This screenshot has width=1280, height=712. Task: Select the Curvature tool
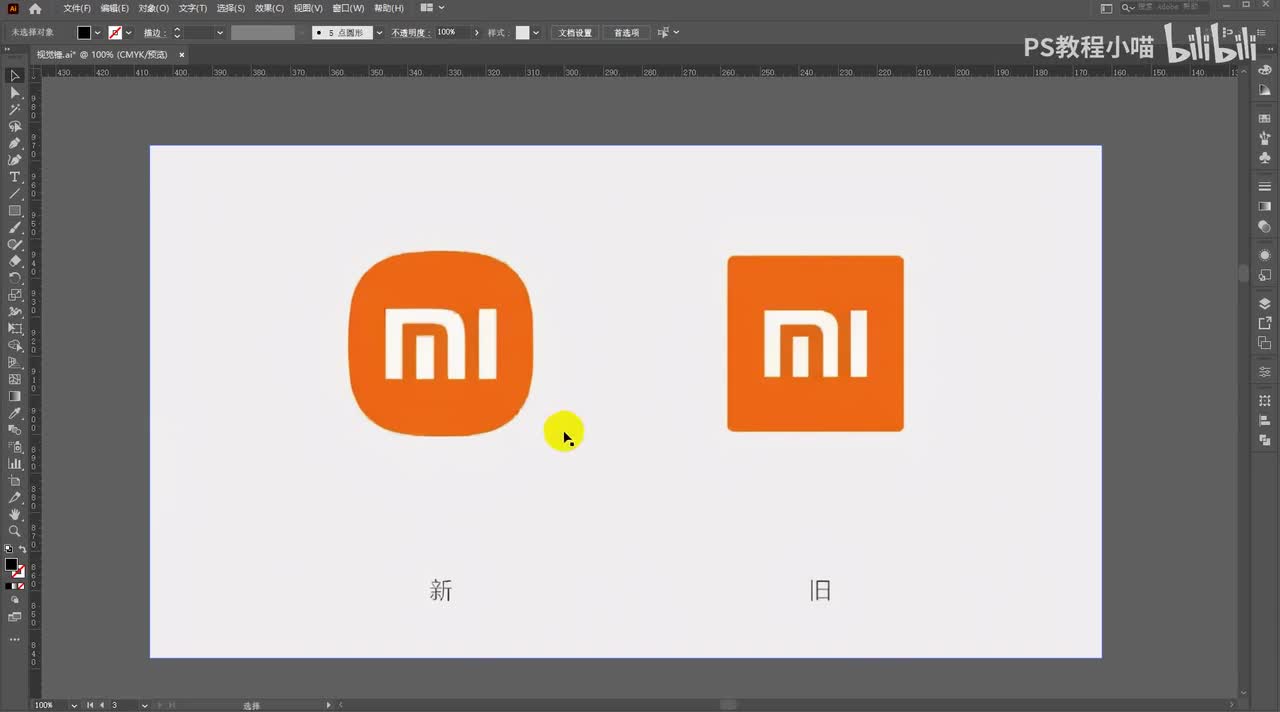tap(15, 160)
